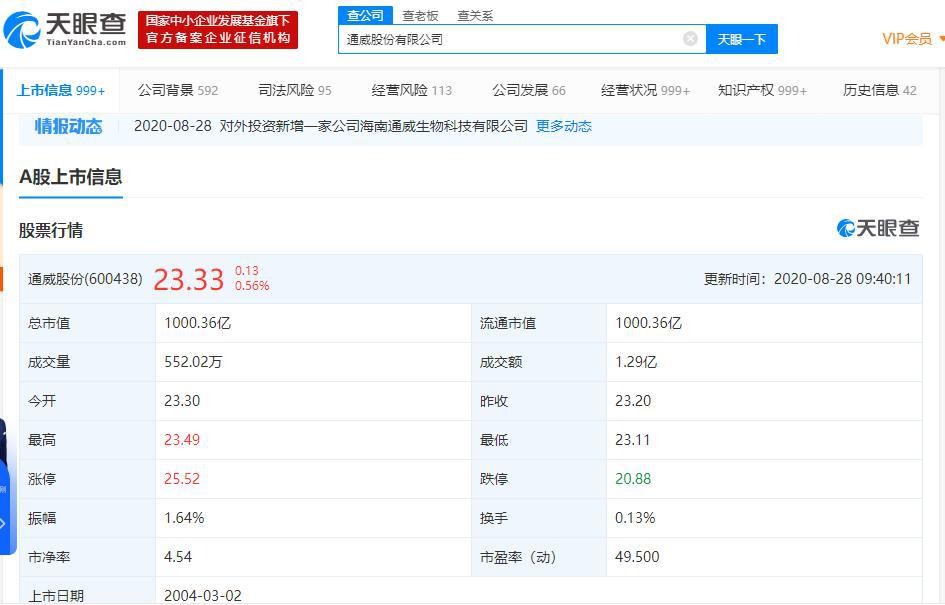The height and width of the screenshot is (605, 945).
Task: Click the update time 2020-08-28 09:40:11
Action: [x=842, y=279]
